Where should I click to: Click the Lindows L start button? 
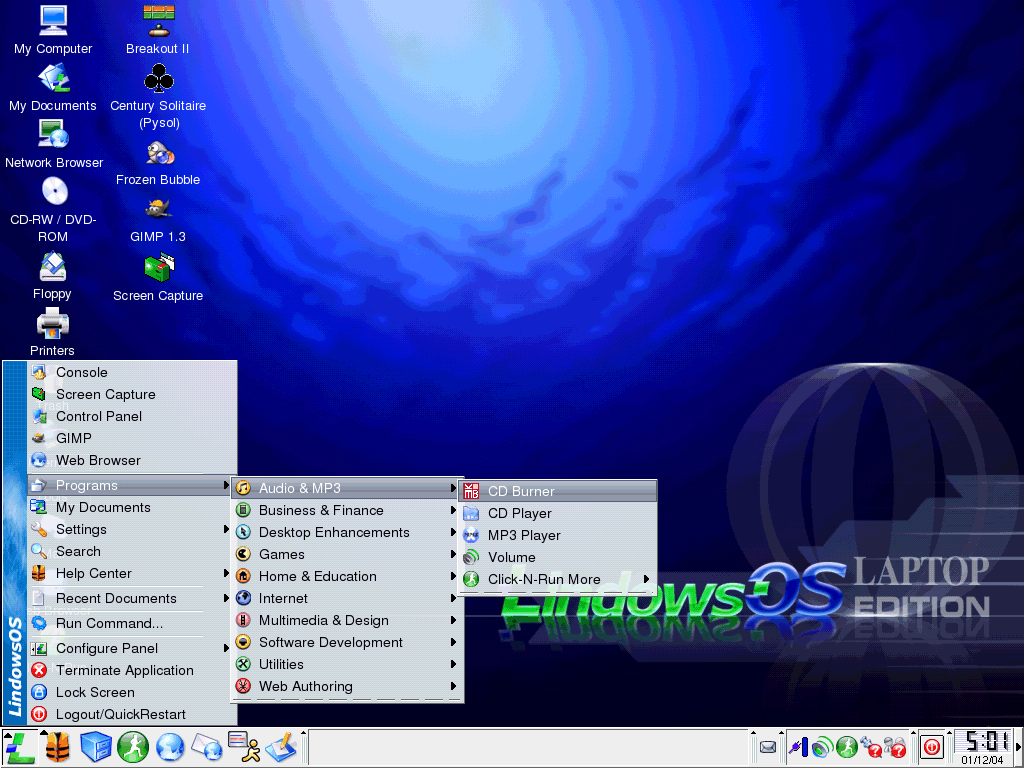[x=18, y=747]
